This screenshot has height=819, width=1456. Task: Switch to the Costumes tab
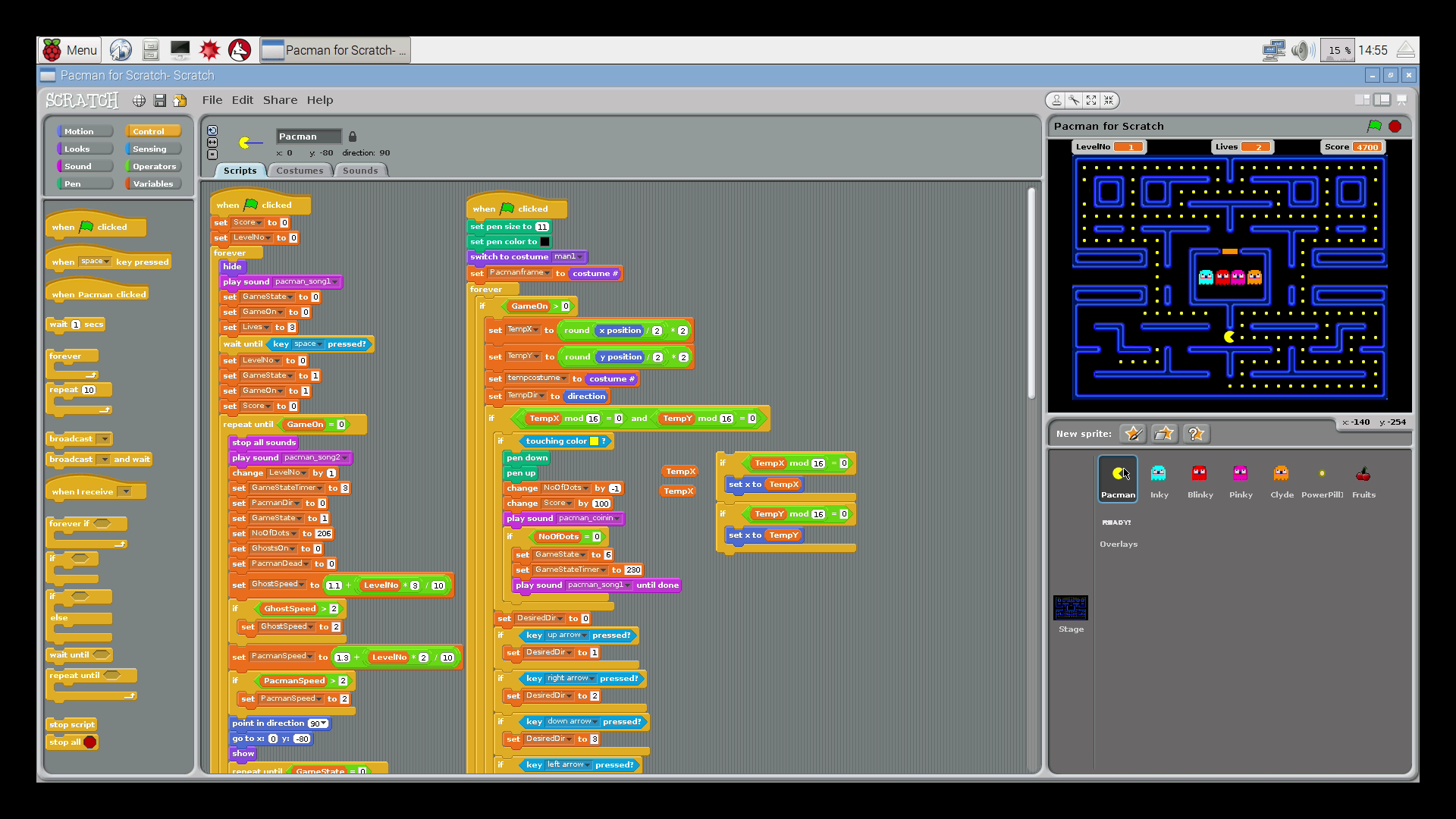tap(300, 170)
